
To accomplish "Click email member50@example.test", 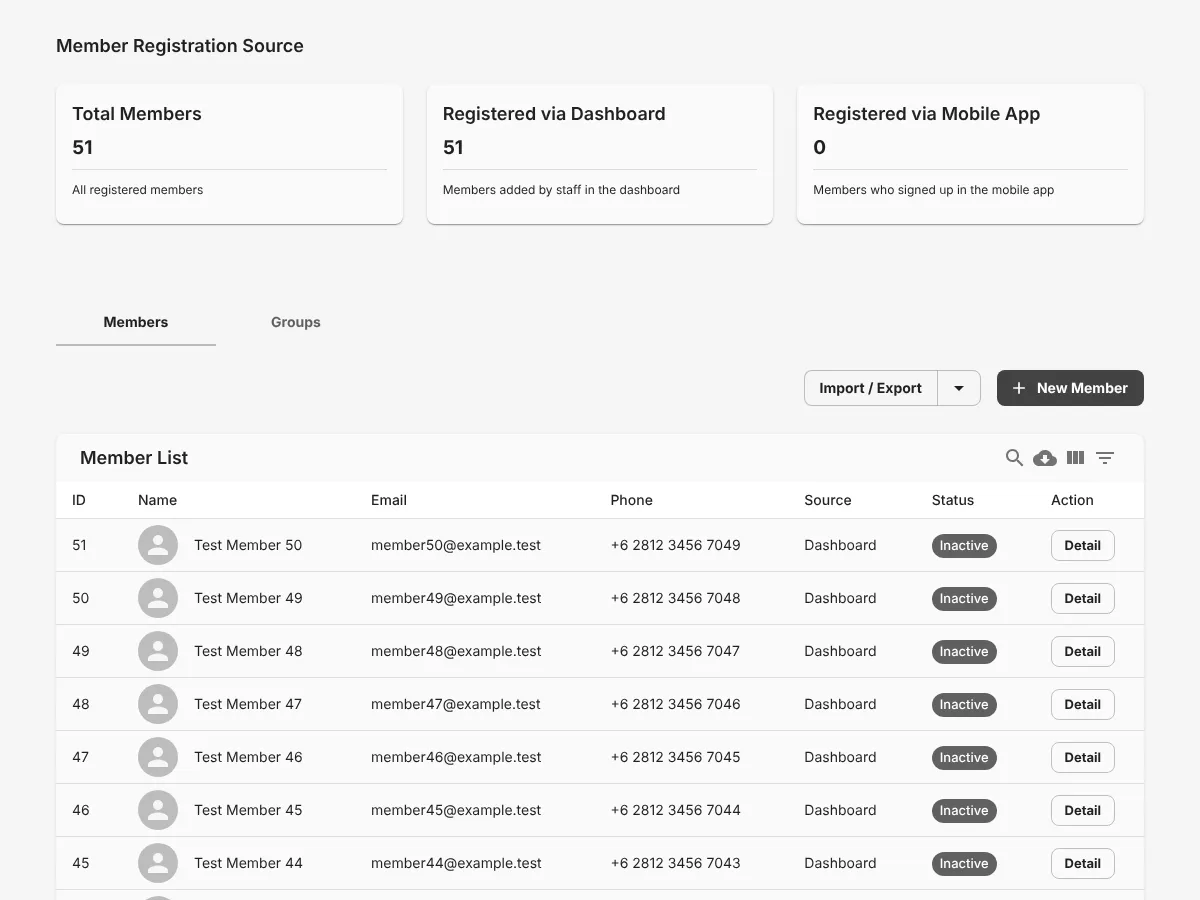I will [x=456, y=545].
